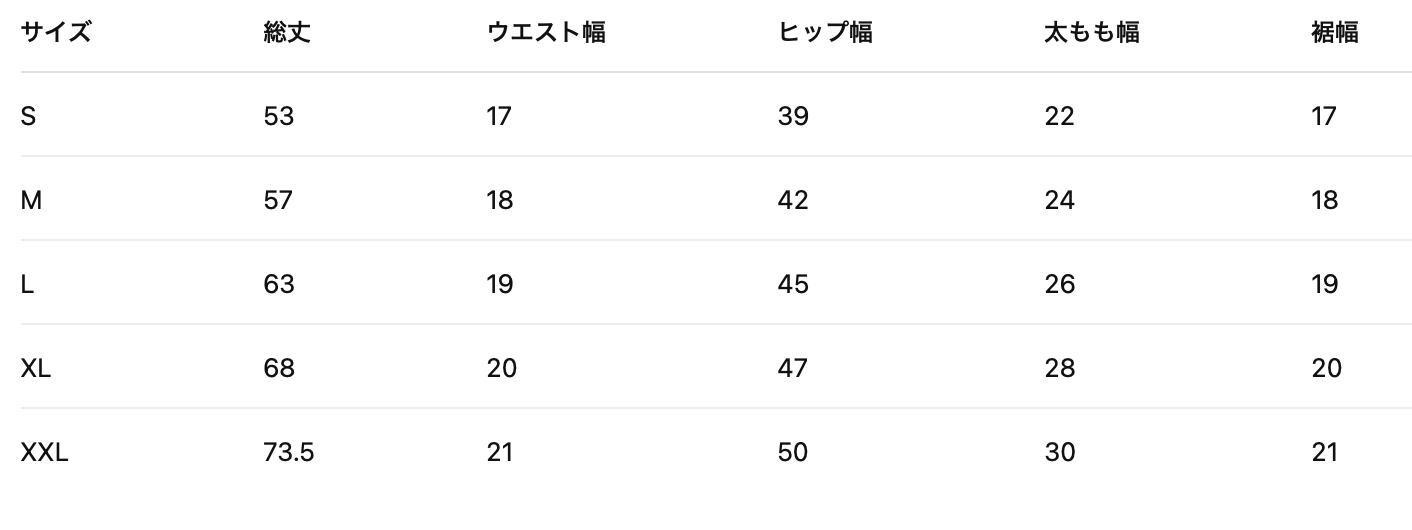Select the 太もも幅 column header
This screenshot has width=1412, height=530.
click(x=1092, y=33)
